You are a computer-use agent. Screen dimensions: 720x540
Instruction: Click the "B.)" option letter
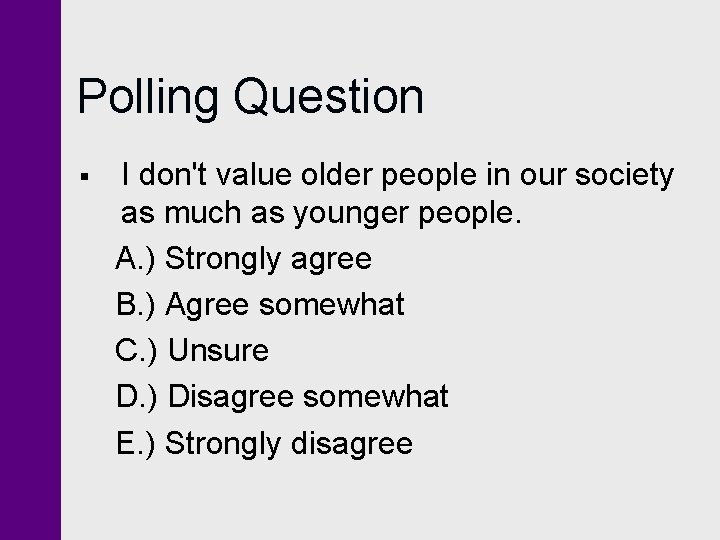coord(136,304)
